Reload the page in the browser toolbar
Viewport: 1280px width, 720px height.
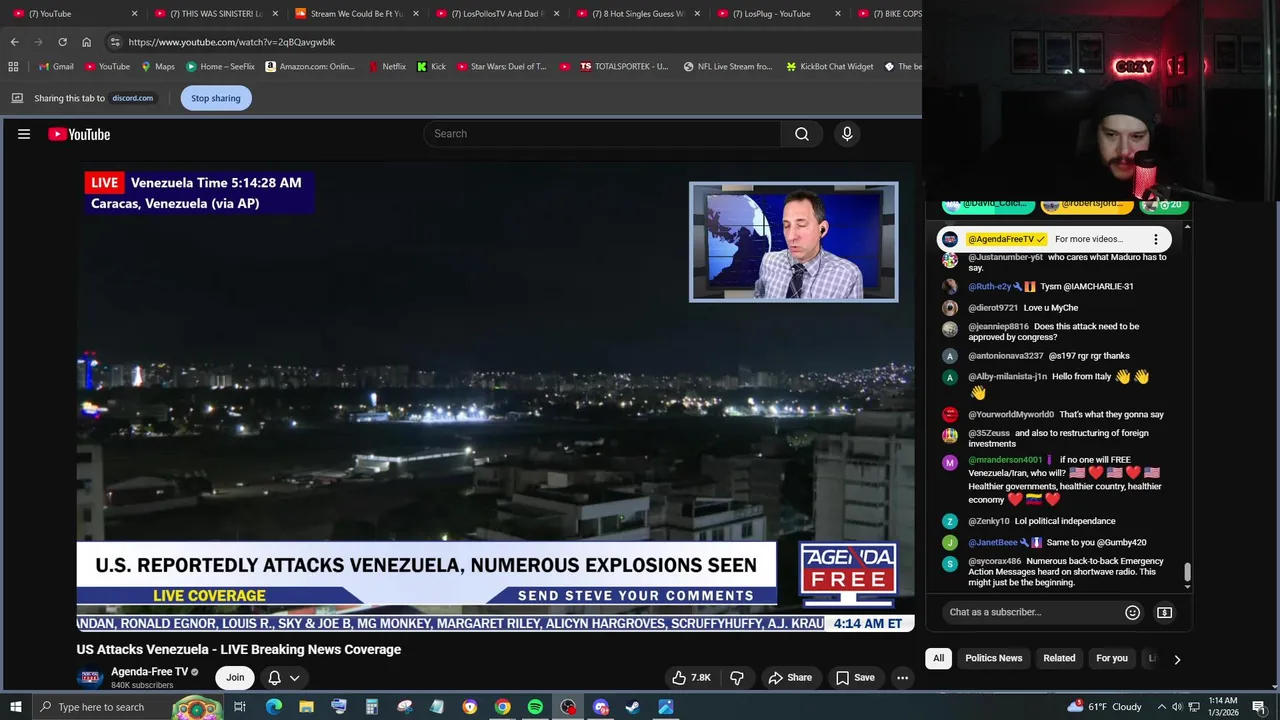62,42
